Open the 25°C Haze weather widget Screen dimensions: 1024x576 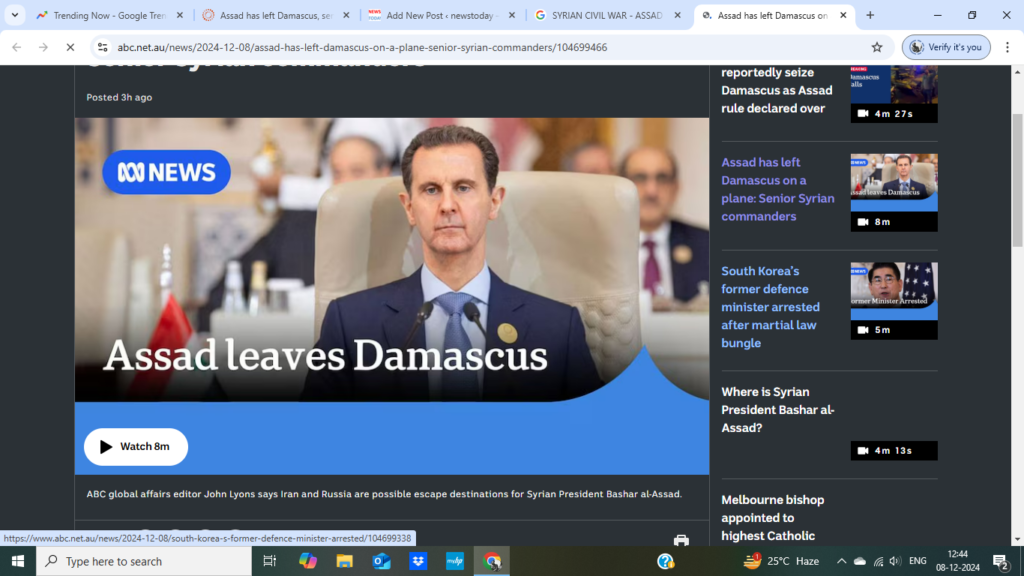coord(782,561)
